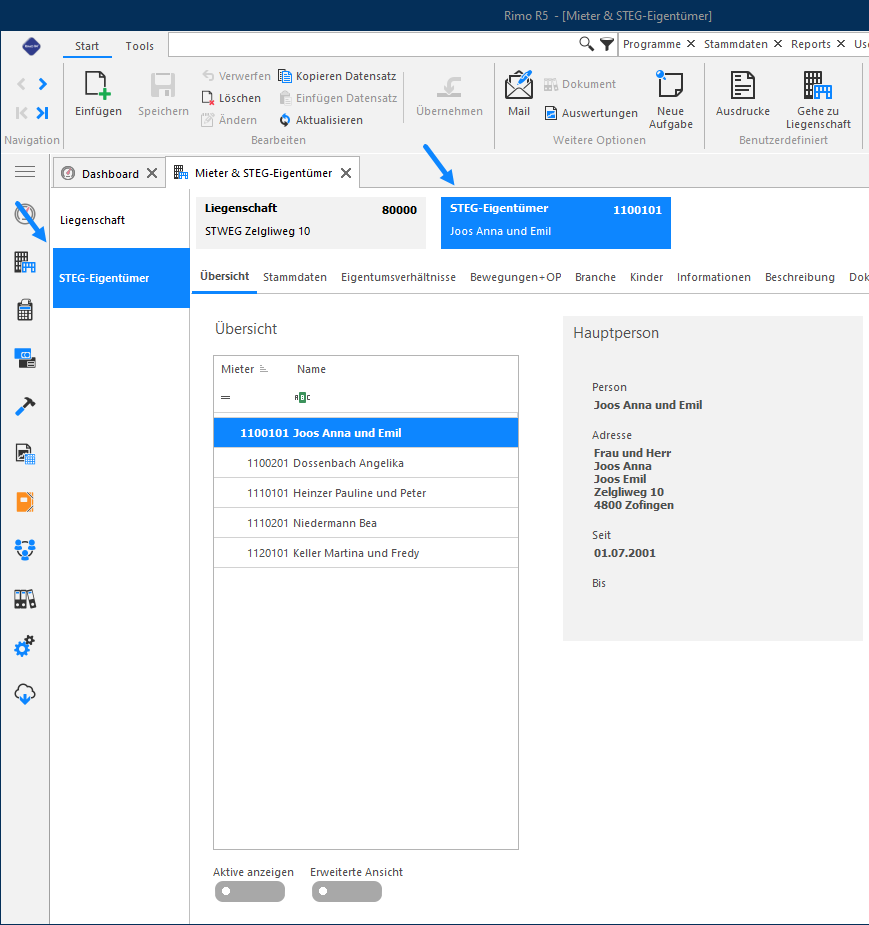The width and height of the screenshot is (869, 925).
Task: Select STEG-Eigentümer in left panel
Action: pos(121,278)
